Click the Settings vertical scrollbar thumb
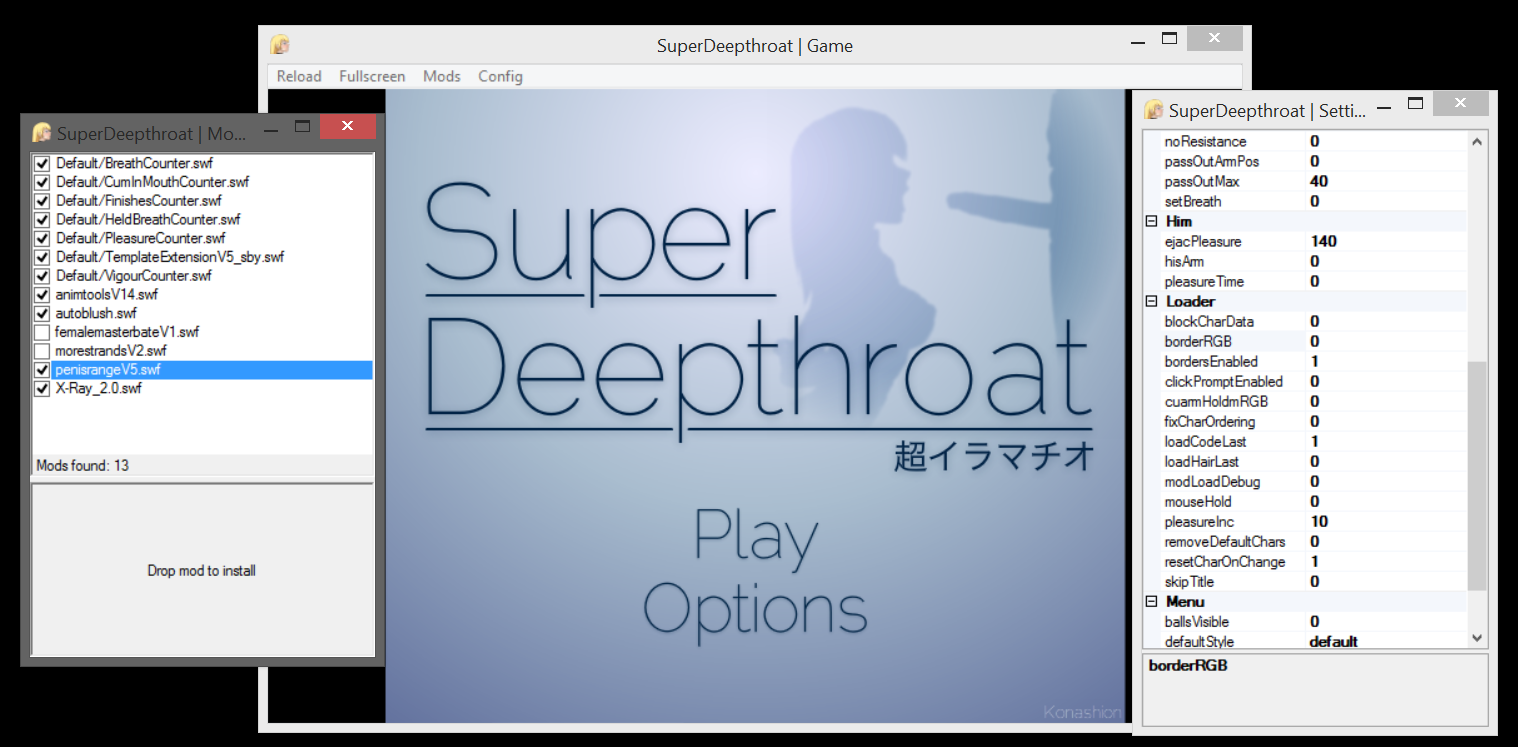Viewport: 1518px width, 747px height. [1477, 475]
